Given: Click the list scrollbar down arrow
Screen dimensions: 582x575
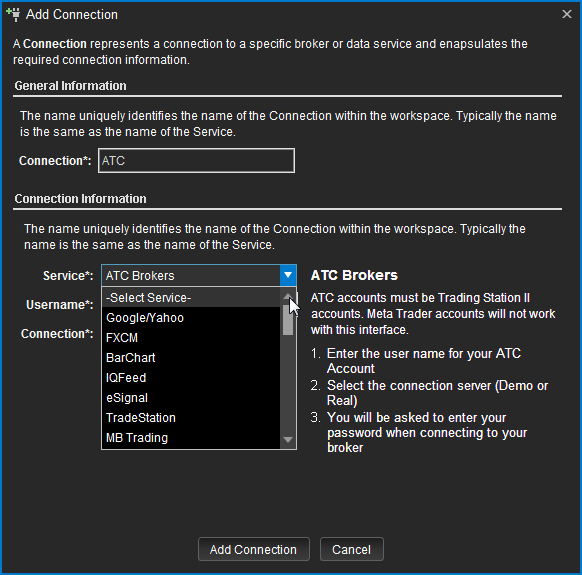Looking at the screenshot, I should click(x=288, y=440).
